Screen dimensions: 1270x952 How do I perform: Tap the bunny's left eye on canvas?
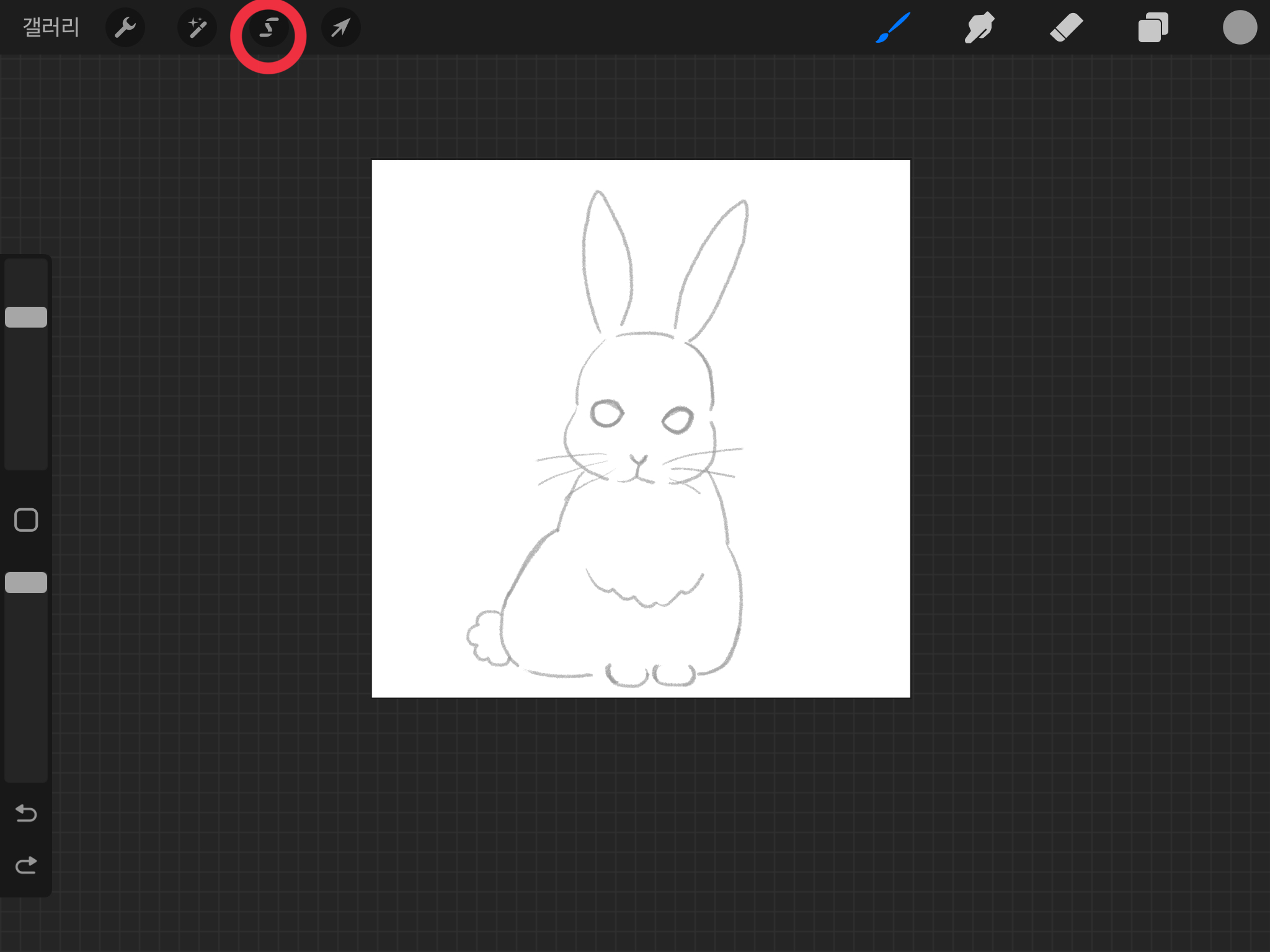(x=606, y=413)
